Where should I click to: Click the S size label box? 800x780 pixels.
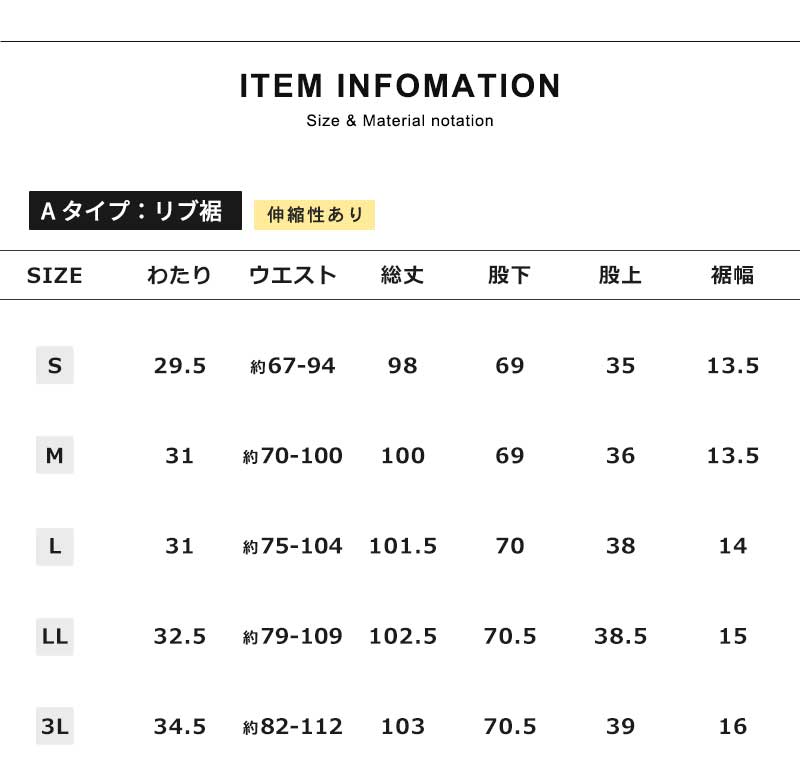tap(55, 366)
